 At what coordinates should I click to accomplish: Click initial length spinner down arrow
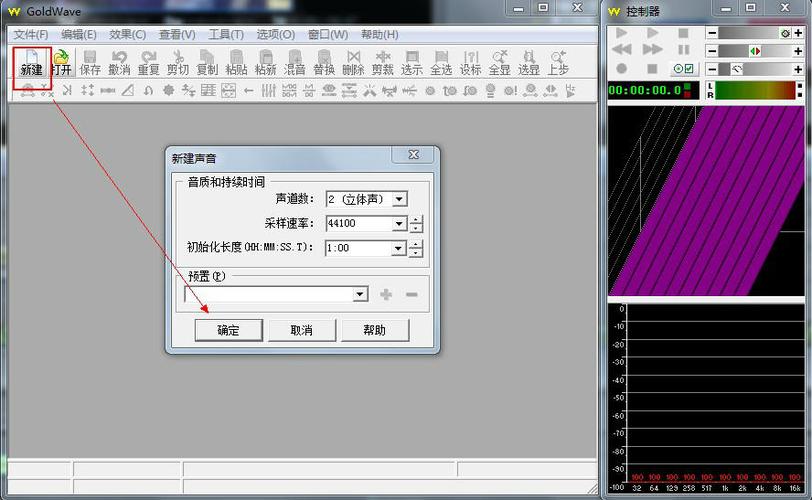(x=416, y=252)
